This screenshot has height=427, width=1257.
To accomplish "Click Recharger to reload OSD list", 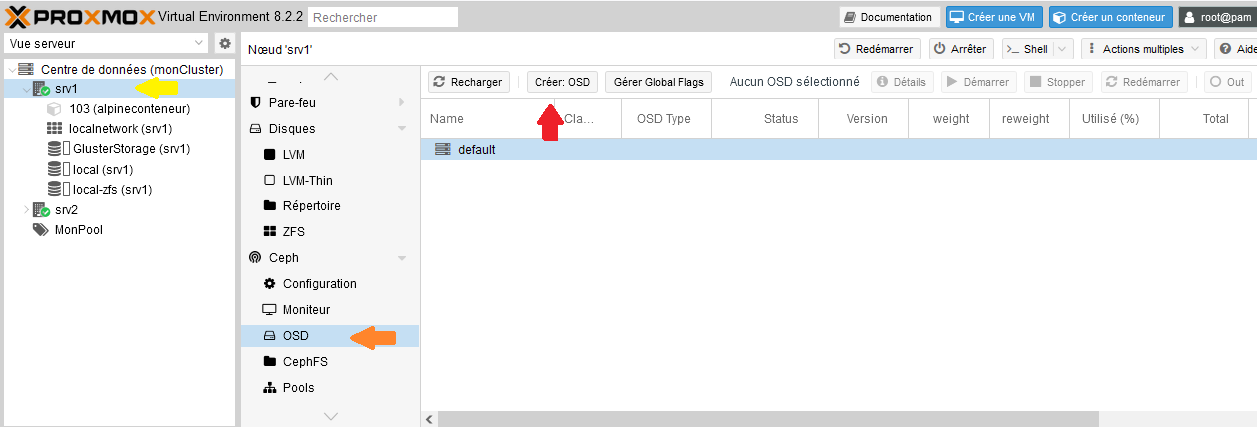I will pos(469,82).
